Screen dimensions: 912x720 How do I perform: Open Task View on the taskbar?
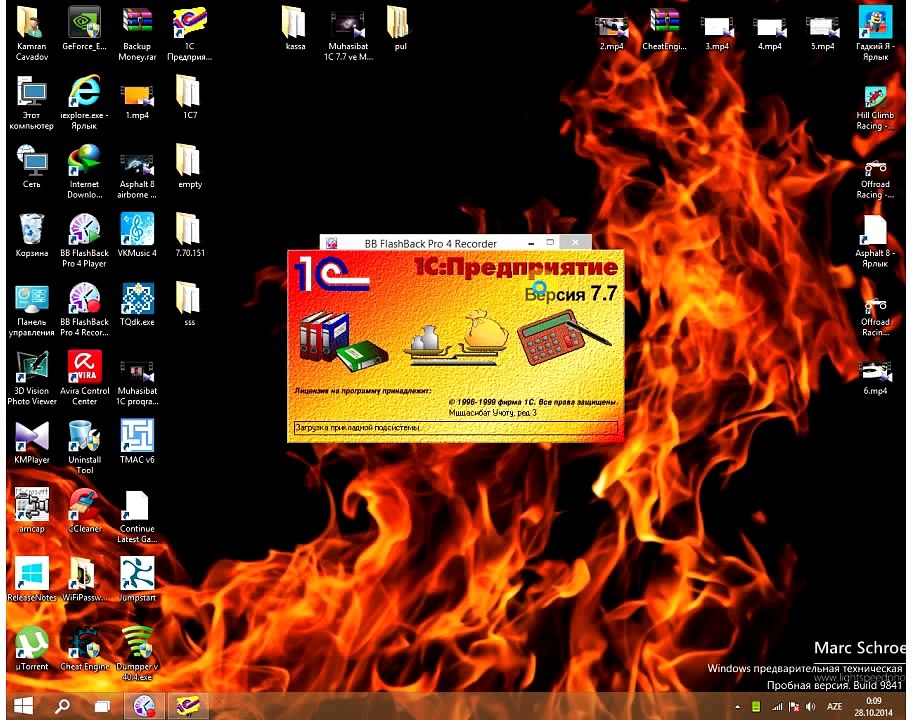(x=102, y=706)
